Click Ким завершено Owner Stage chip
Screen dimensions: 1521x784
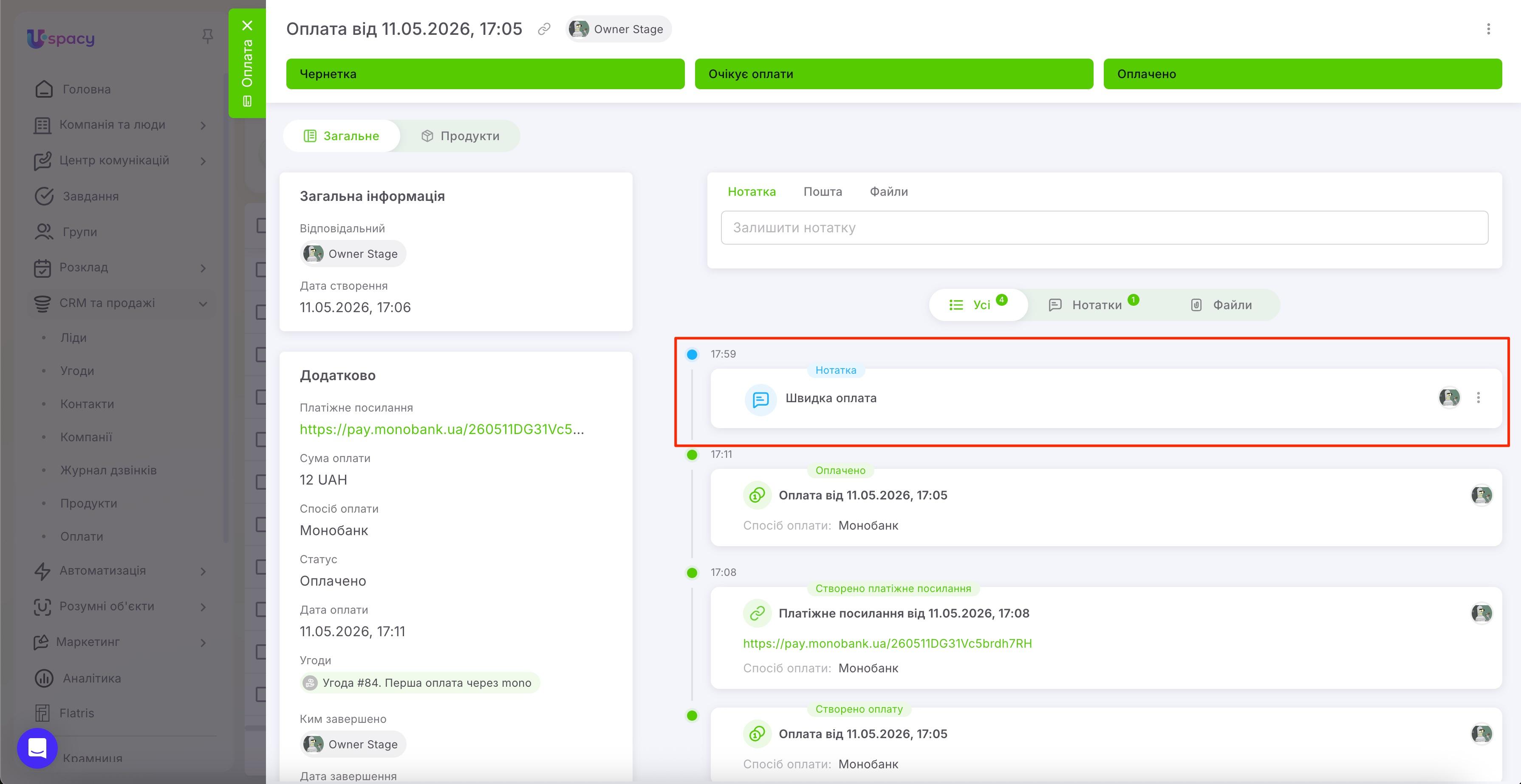353,745
